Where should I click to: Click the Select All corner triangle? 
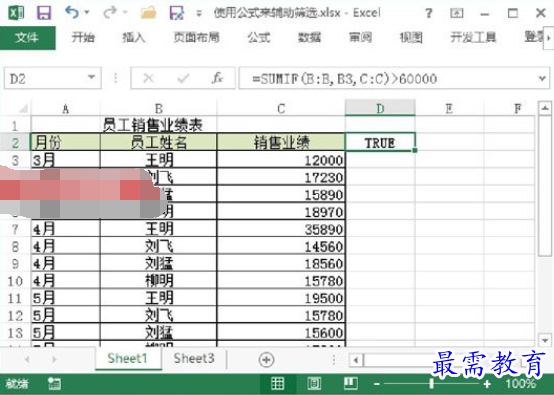pyautogui.click(x=23, y=108)
